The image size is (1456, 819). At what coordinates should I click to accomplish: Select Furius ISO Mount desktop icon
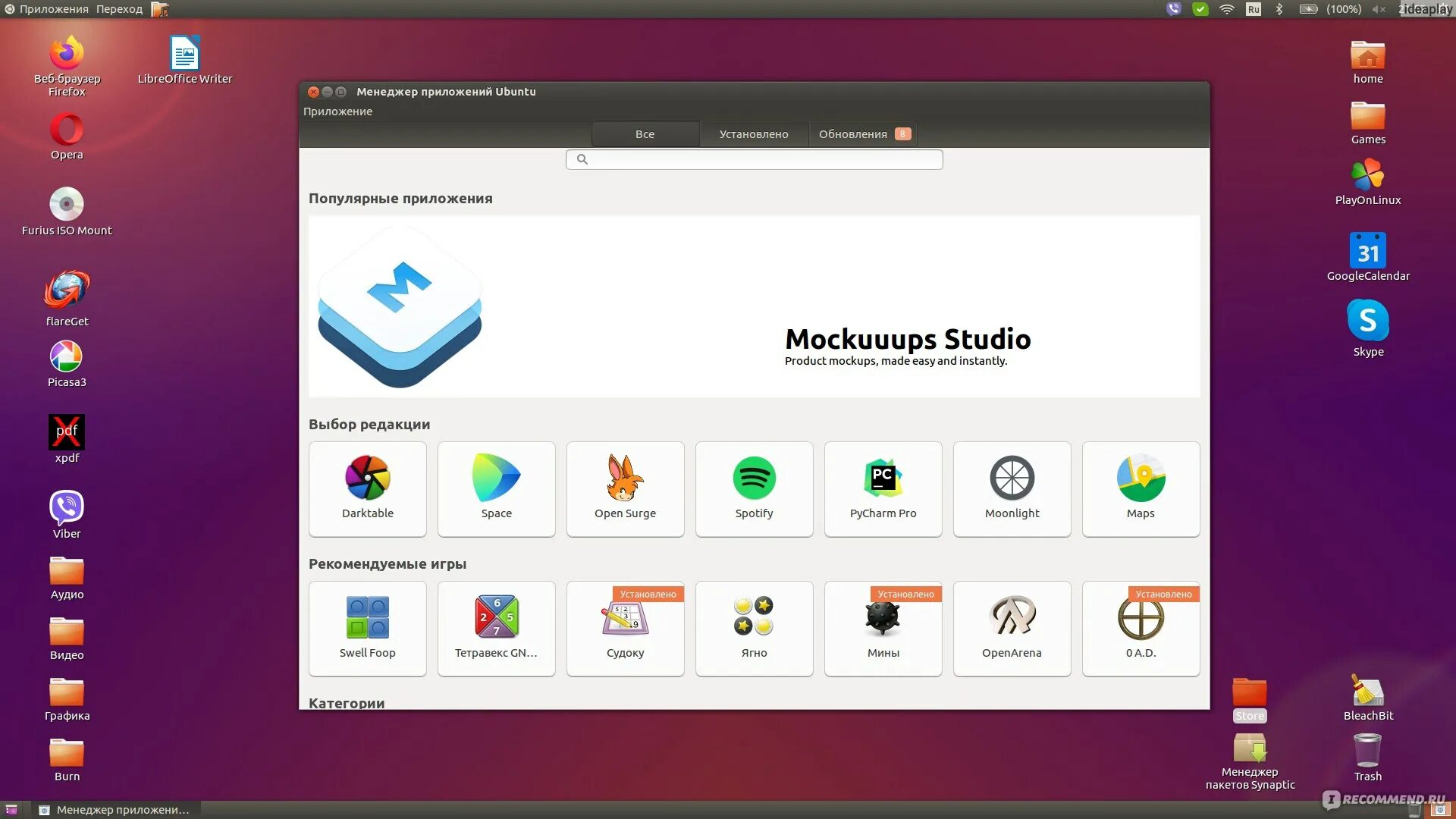[67, 212]
